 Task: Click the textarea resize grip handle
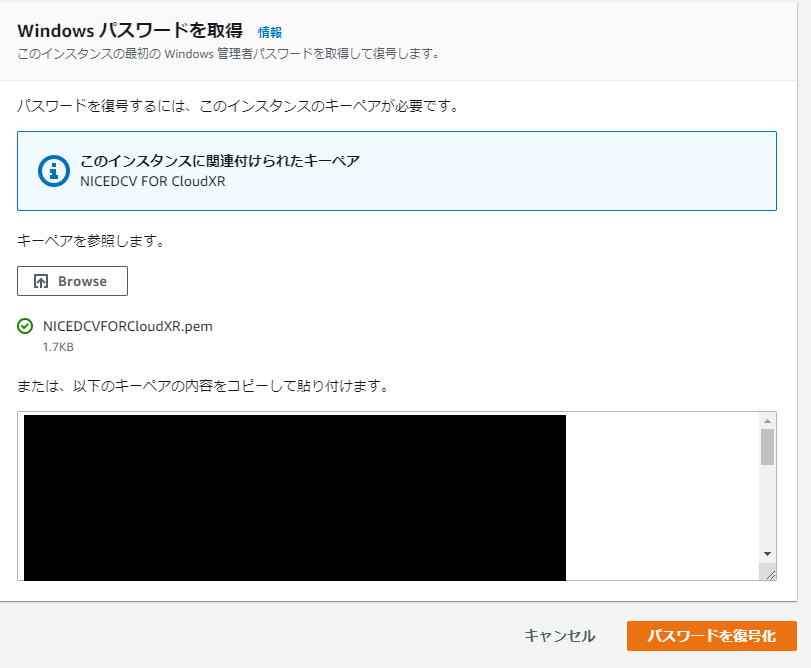pyautogui.click(x=770, y=574)
